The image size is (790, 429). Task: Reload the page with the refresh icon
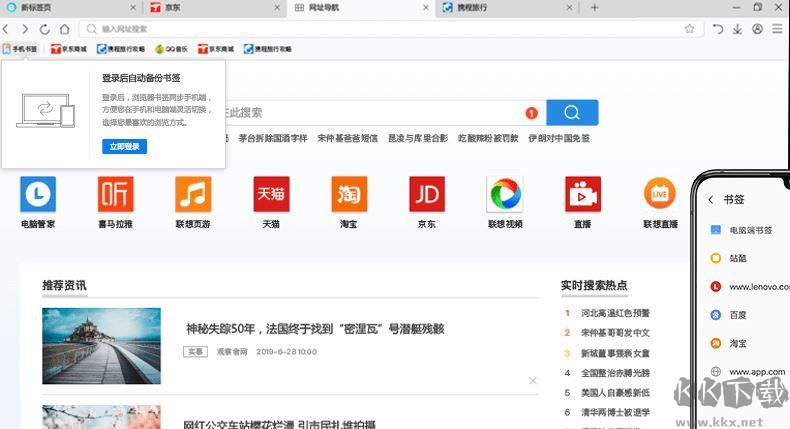44,29
